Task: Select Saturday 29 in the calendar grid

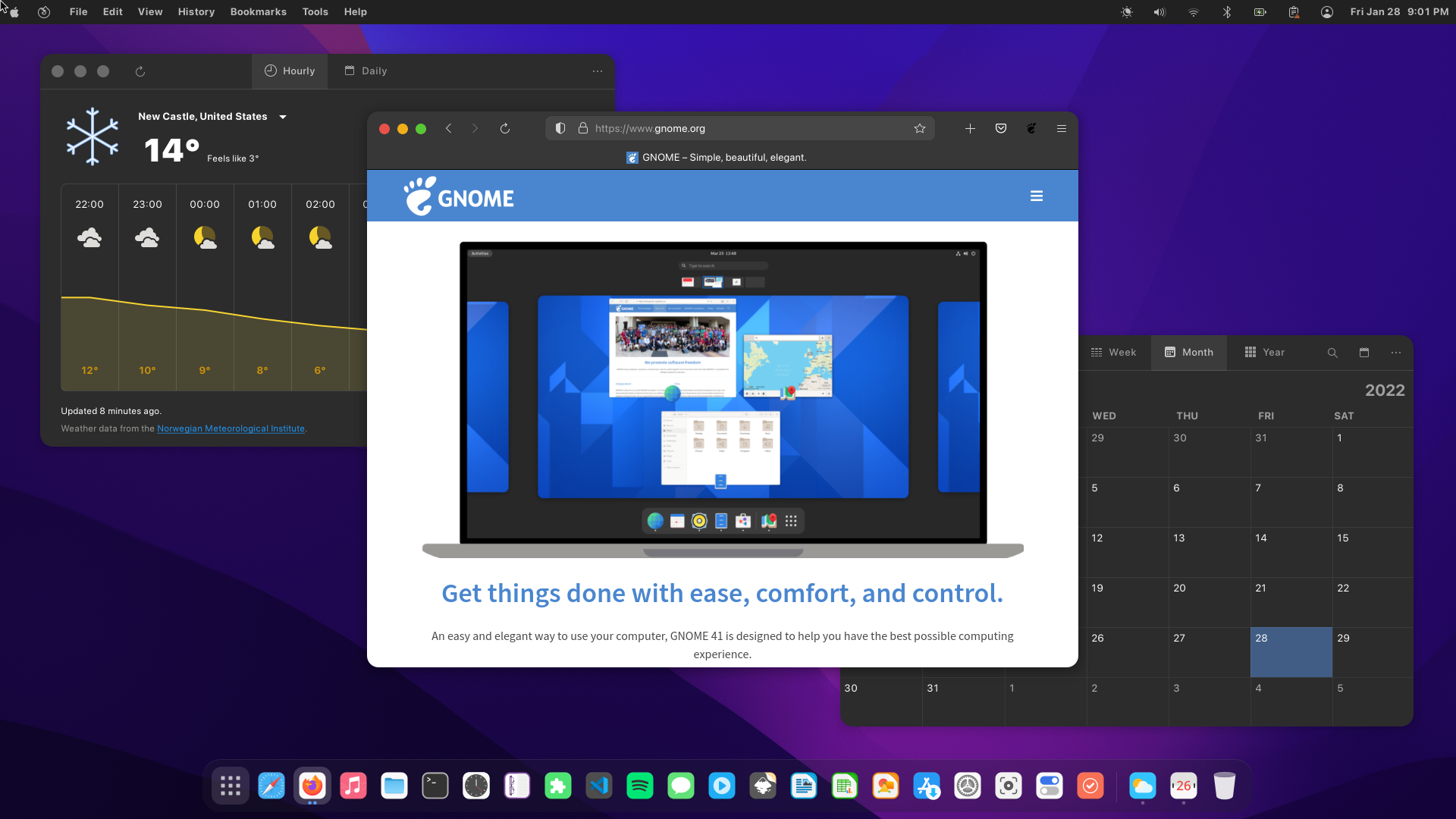Action: (x=1373, y=652)
